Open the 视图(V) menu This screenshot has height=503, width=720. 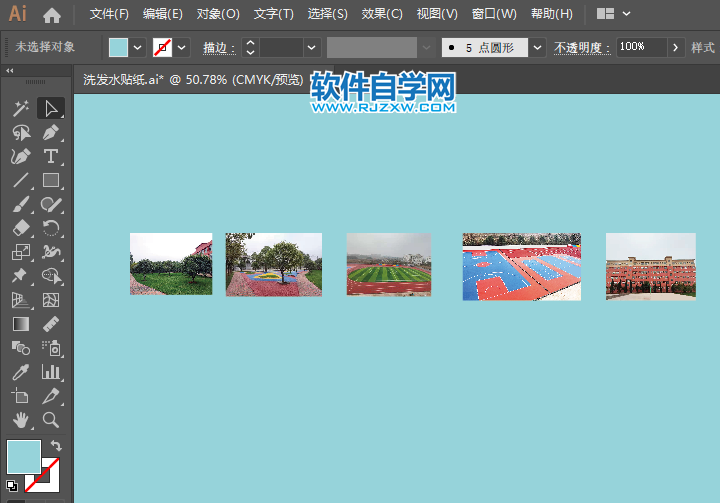[437, 14]
